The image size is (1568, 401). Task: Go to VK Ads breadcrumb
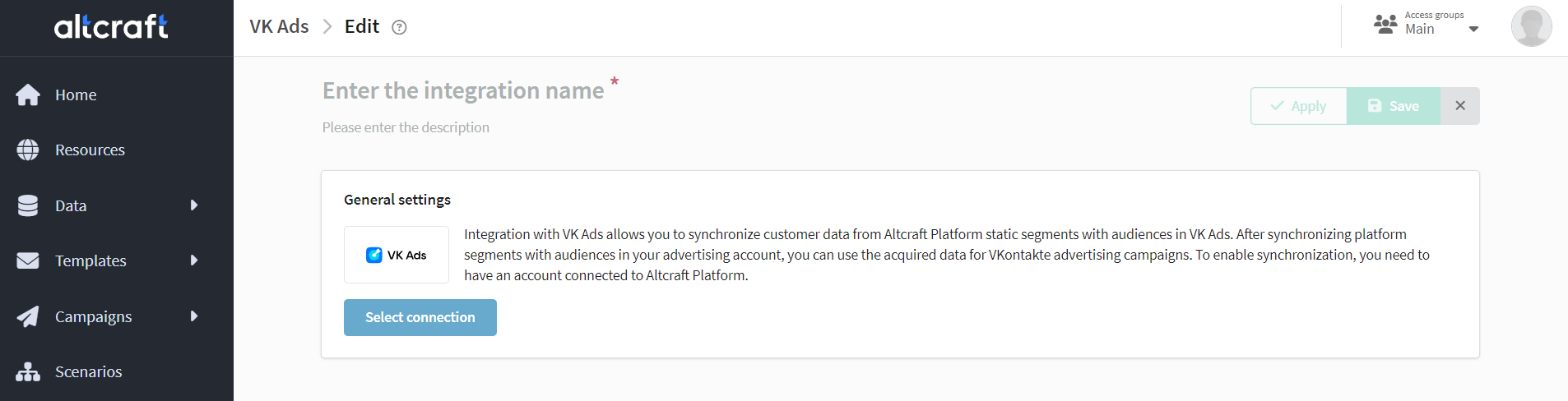click(x=279, y=26)
